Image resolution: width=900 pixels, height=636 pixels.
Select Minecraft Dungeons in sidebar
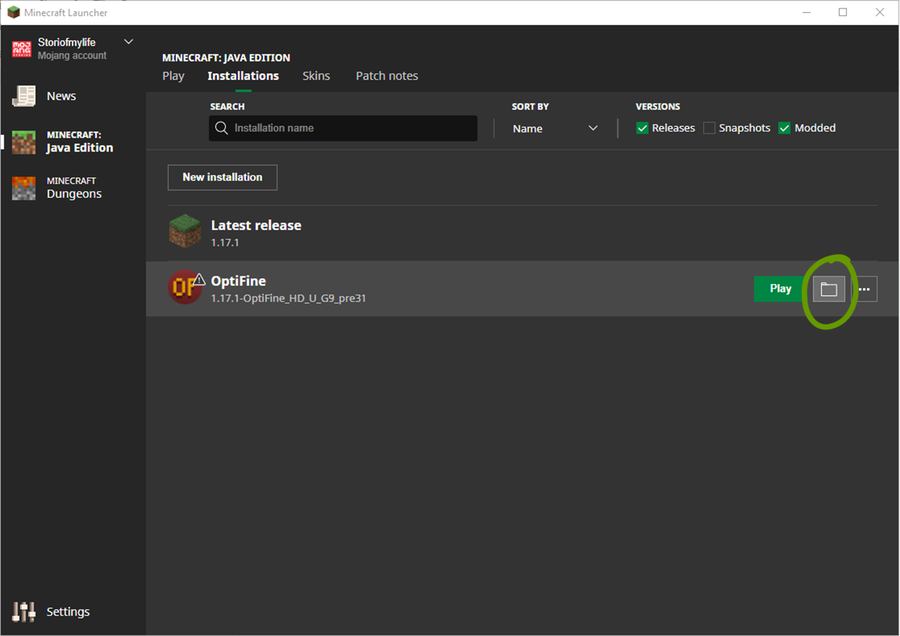point(73,188)
